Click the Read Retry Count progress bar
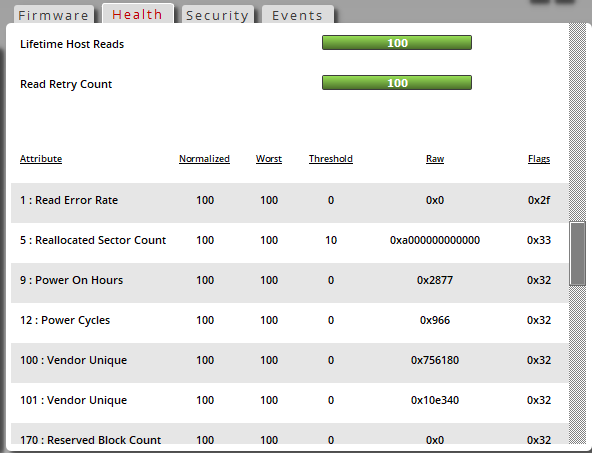The height and width of the screenshot is (453, 592). (397, 83)
